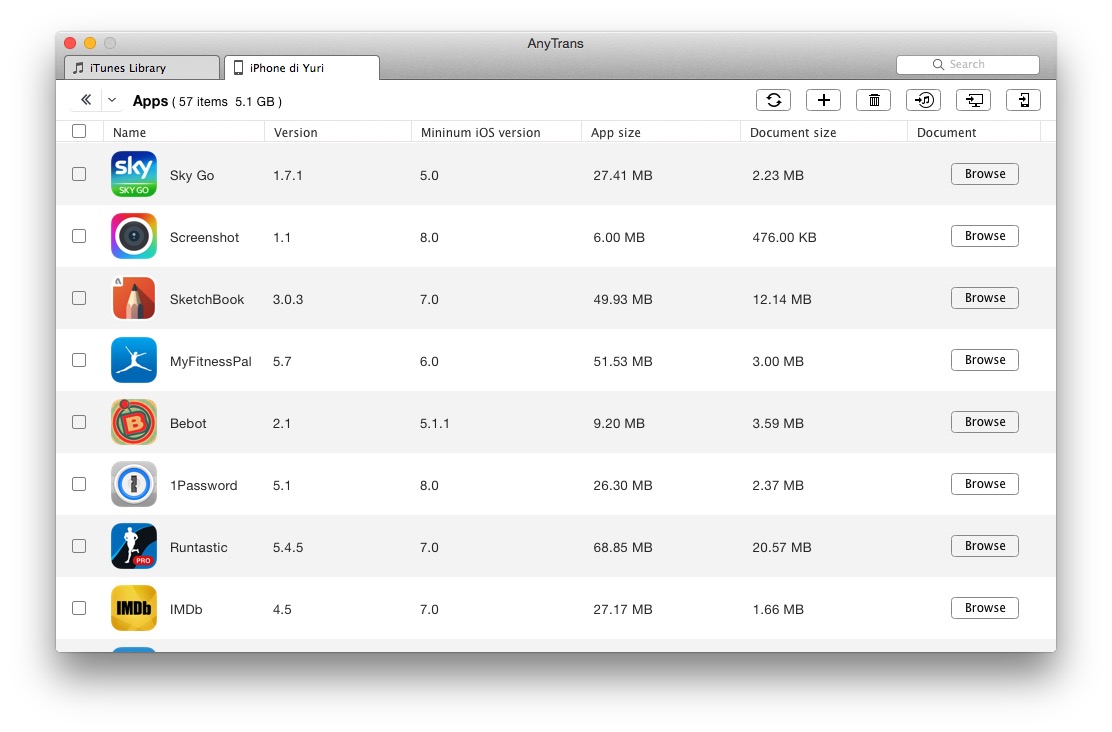Click the MyFitnessPal app icon
The image size is (1112, 732).
pyautogui.click(x=133, y=360)
